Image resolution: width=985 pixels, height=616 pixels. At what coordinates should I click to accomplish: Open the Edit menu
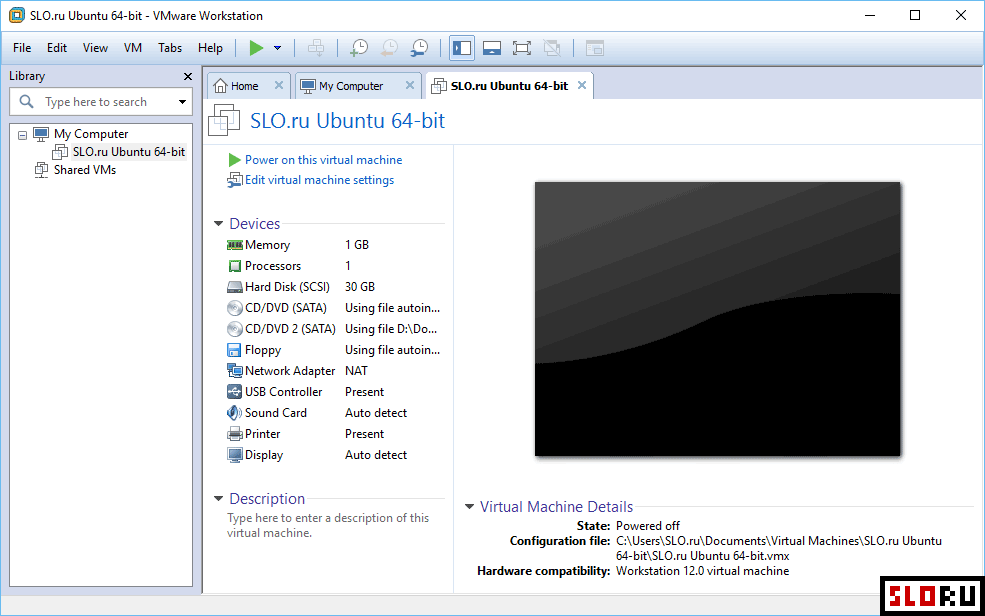(x=57, y=48)
